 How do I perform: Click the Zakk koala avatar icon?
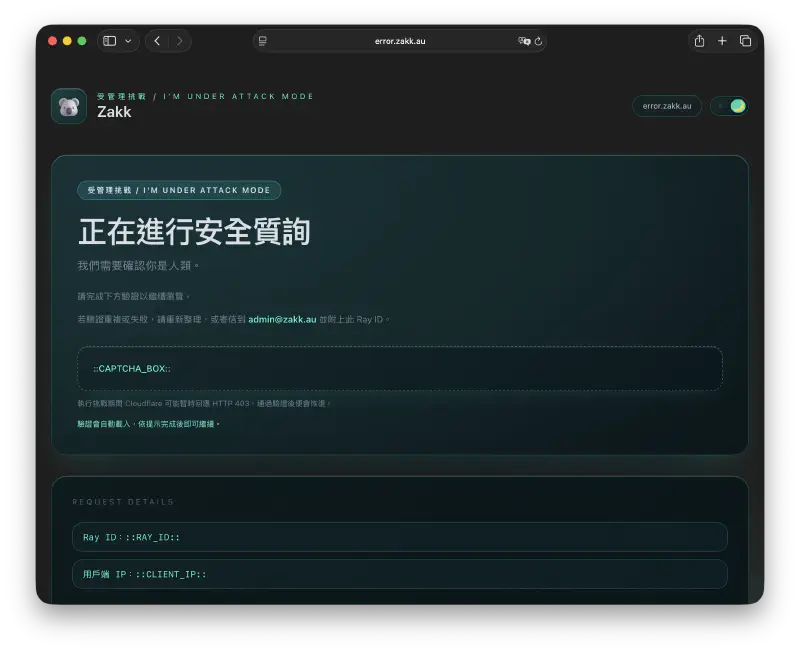67,106
